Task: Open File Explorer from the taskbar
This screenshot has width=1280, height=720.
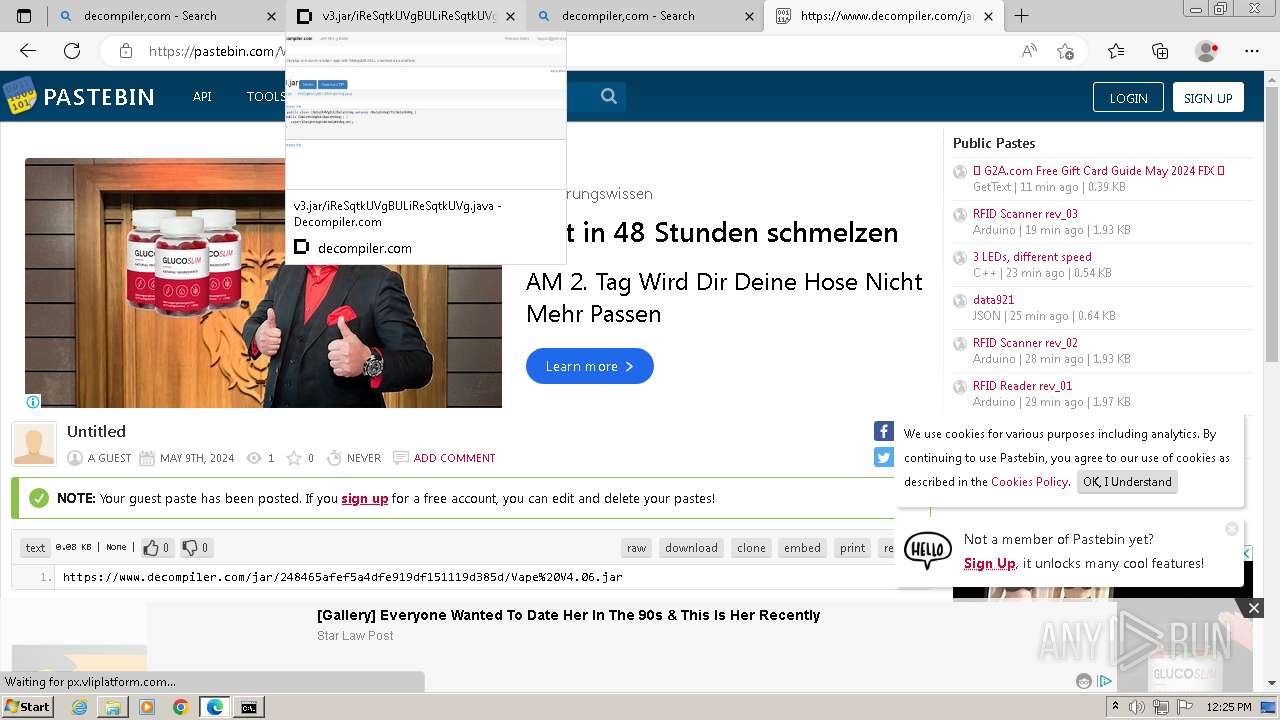Action: coord(113,707)
